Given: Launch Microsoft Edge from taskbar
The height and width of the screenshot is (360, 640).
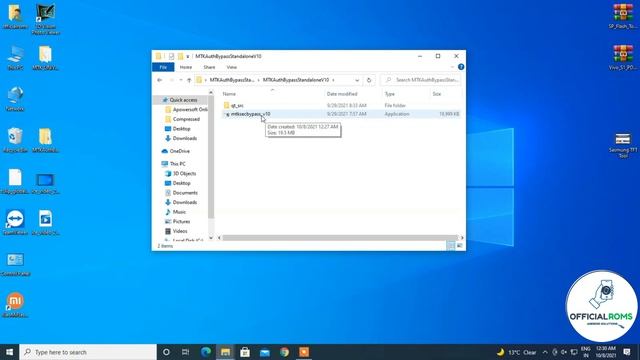Looking at the screenshot, I should (206, 352).
